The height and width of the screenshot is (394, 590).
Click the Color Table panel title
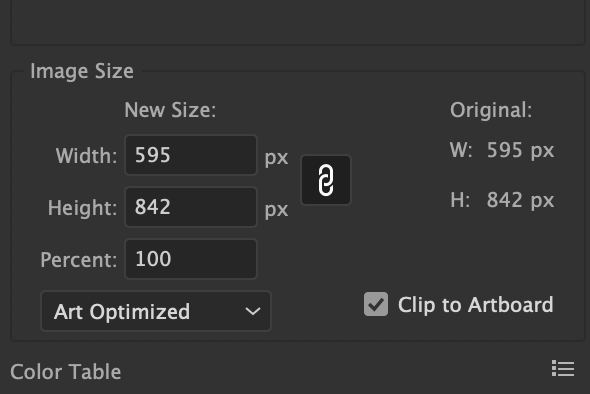tap(65, 372)
